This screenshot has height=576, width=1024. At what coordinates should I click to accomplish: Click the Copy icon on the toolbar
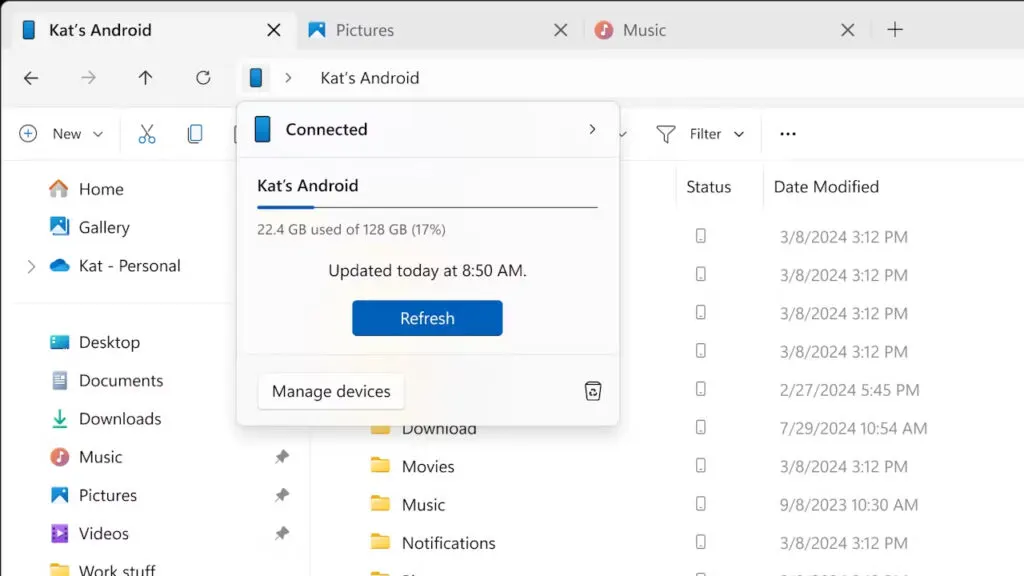pos(195,133)
